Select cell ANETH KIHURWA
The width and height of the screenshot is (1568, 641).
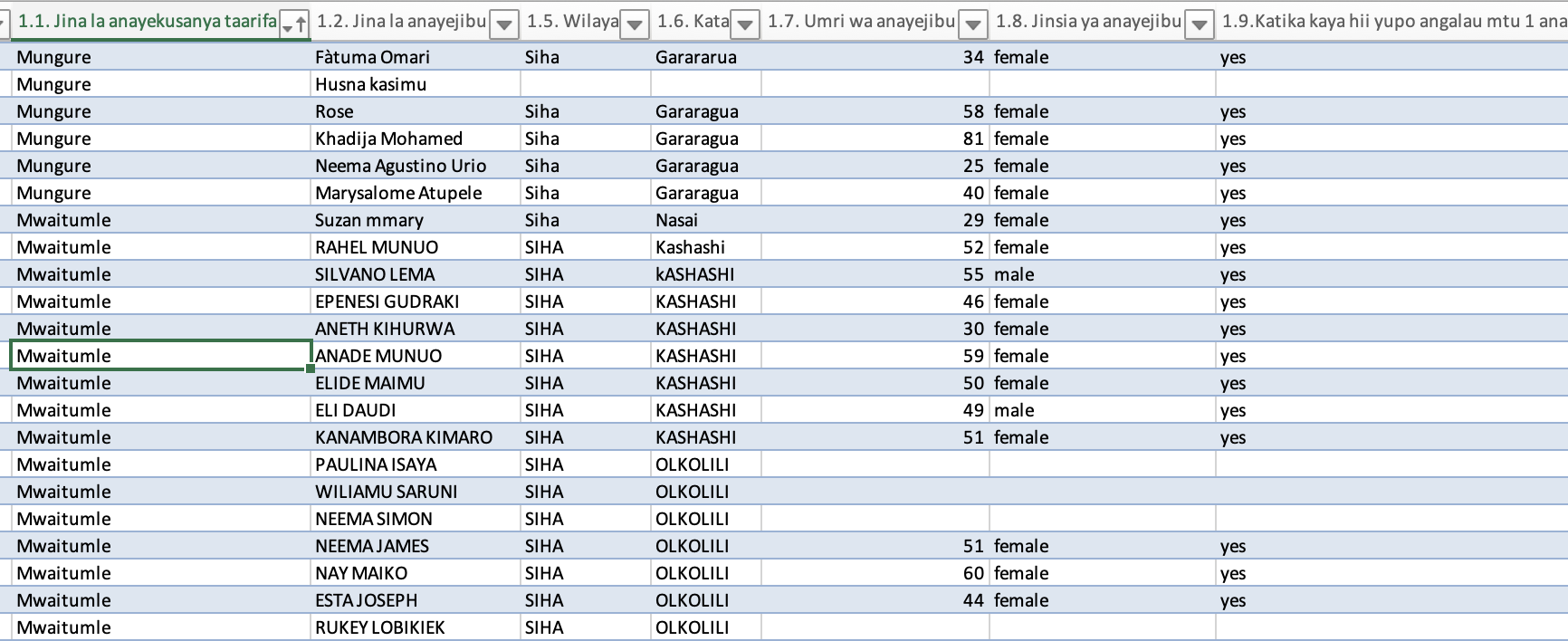coord(416,329)
